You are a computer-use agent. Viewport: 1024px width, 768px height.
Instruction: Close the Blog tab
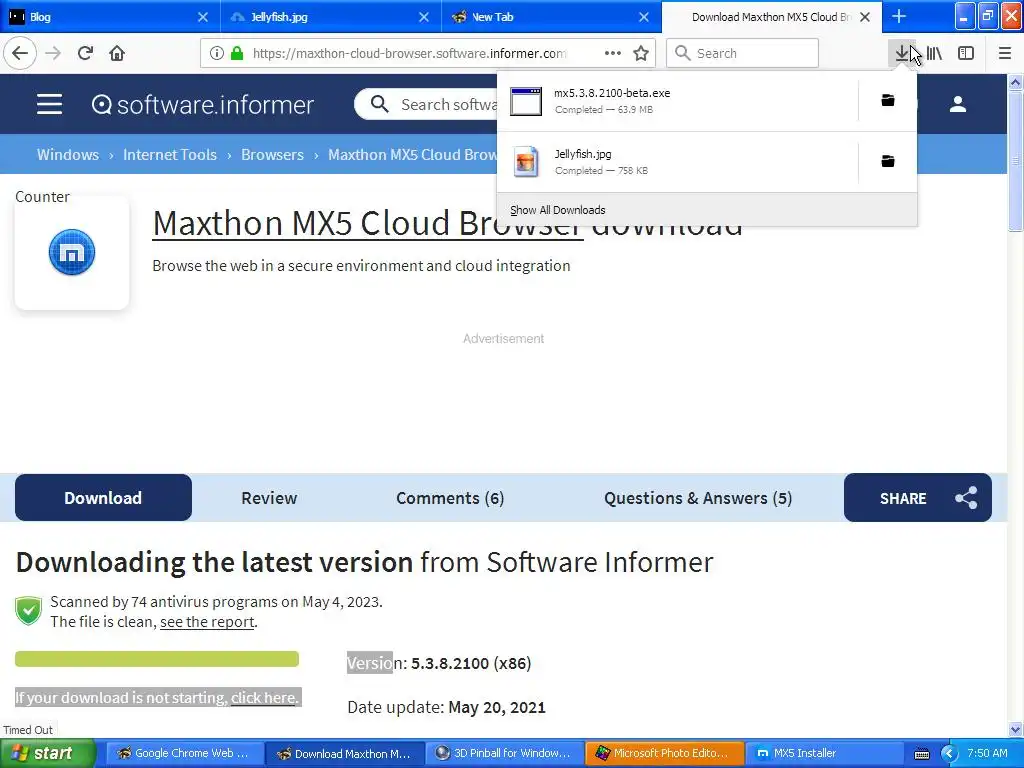[x=202, y=17]
